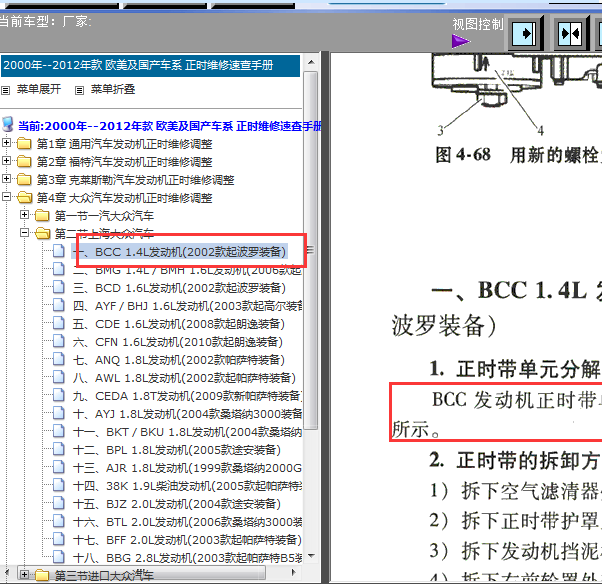Viewport: 602px width, 584px height.
Task: Select 第1章 通用汽车发动机正时维修调整
Action: tap(124, 144)
